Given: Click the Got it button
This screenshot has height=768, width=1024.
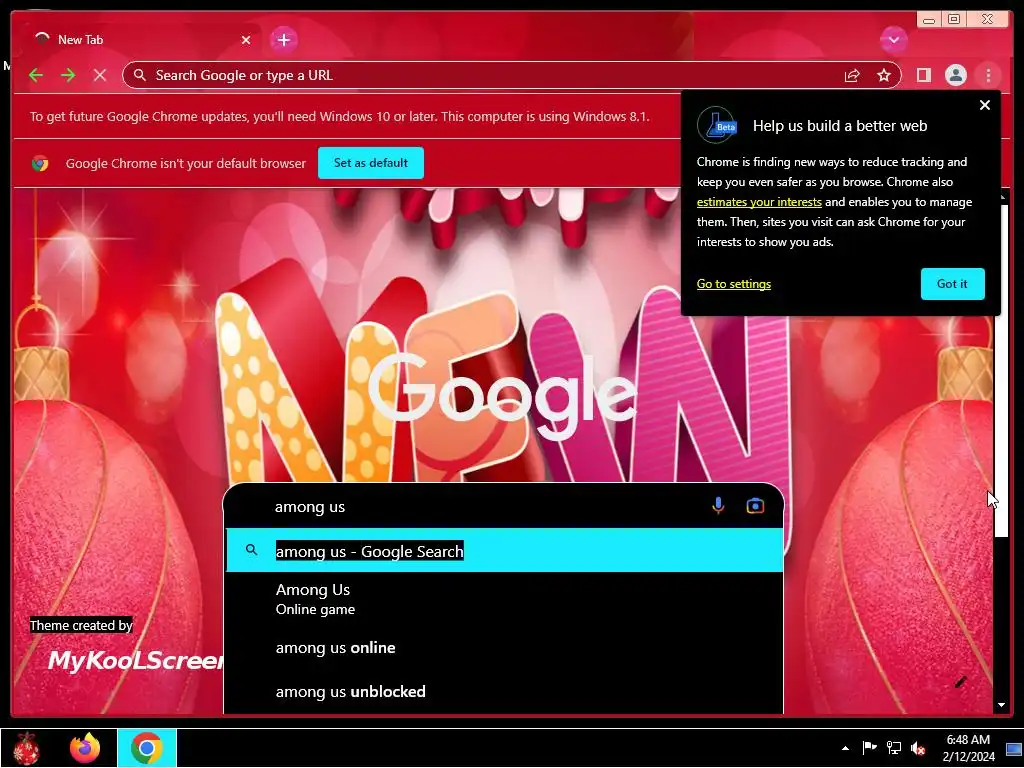Looking at the screenshot, I should [952, 284].
